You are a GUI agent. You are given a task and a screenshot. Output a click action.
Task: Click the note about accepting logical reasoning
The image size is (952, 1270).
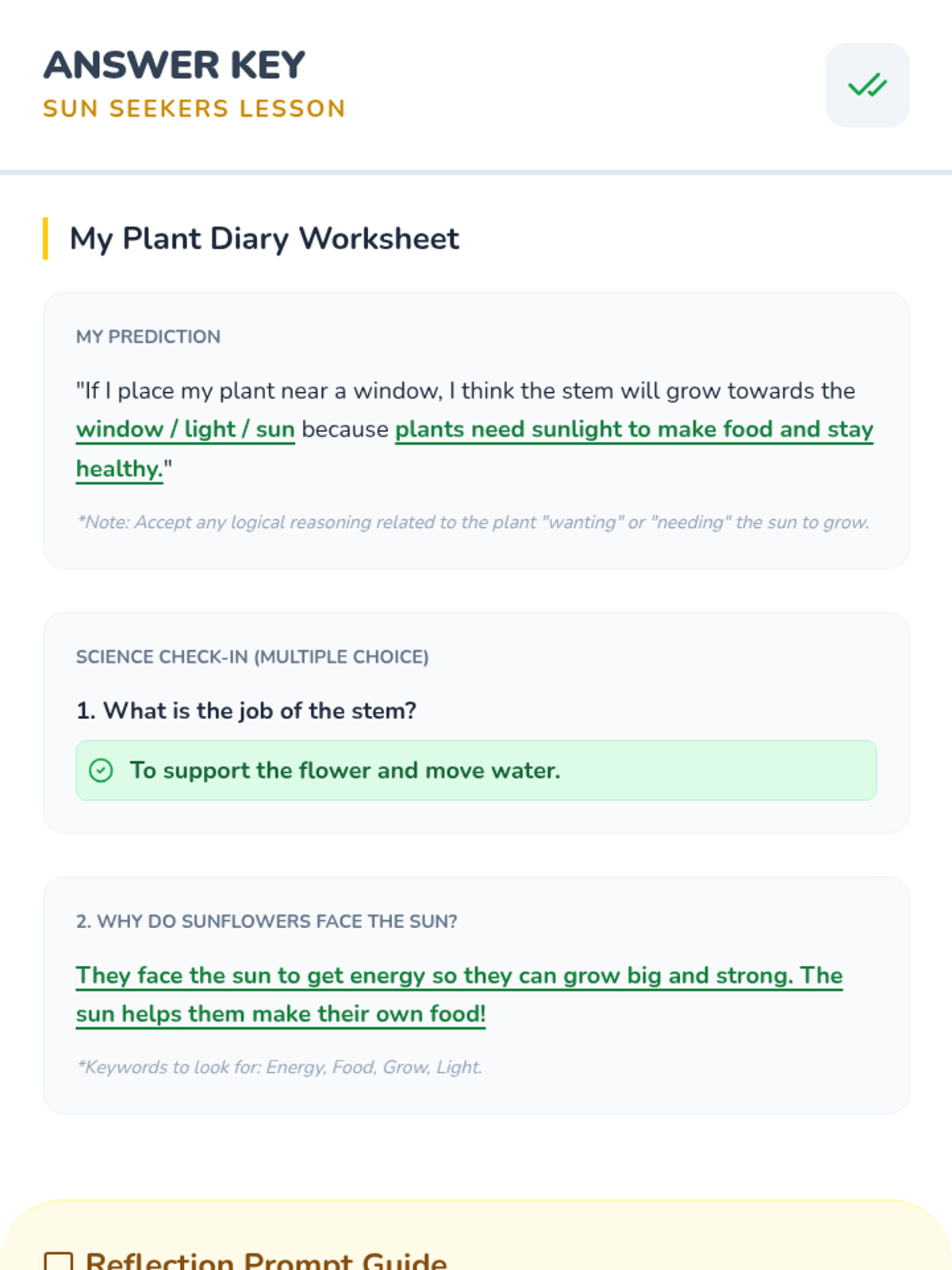tap(473, 522)
